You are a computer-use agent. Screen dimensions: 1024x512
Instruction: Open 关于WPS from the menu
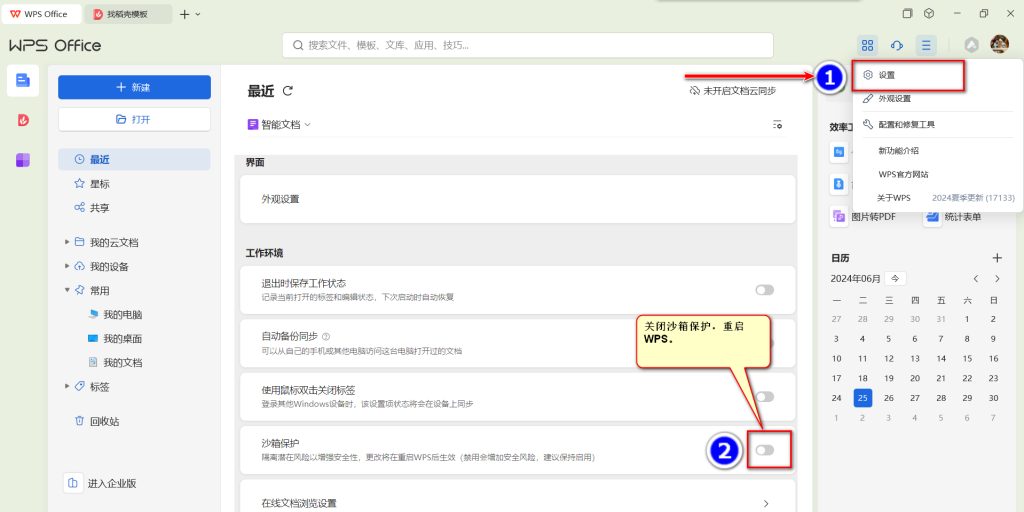click(894, 198)
